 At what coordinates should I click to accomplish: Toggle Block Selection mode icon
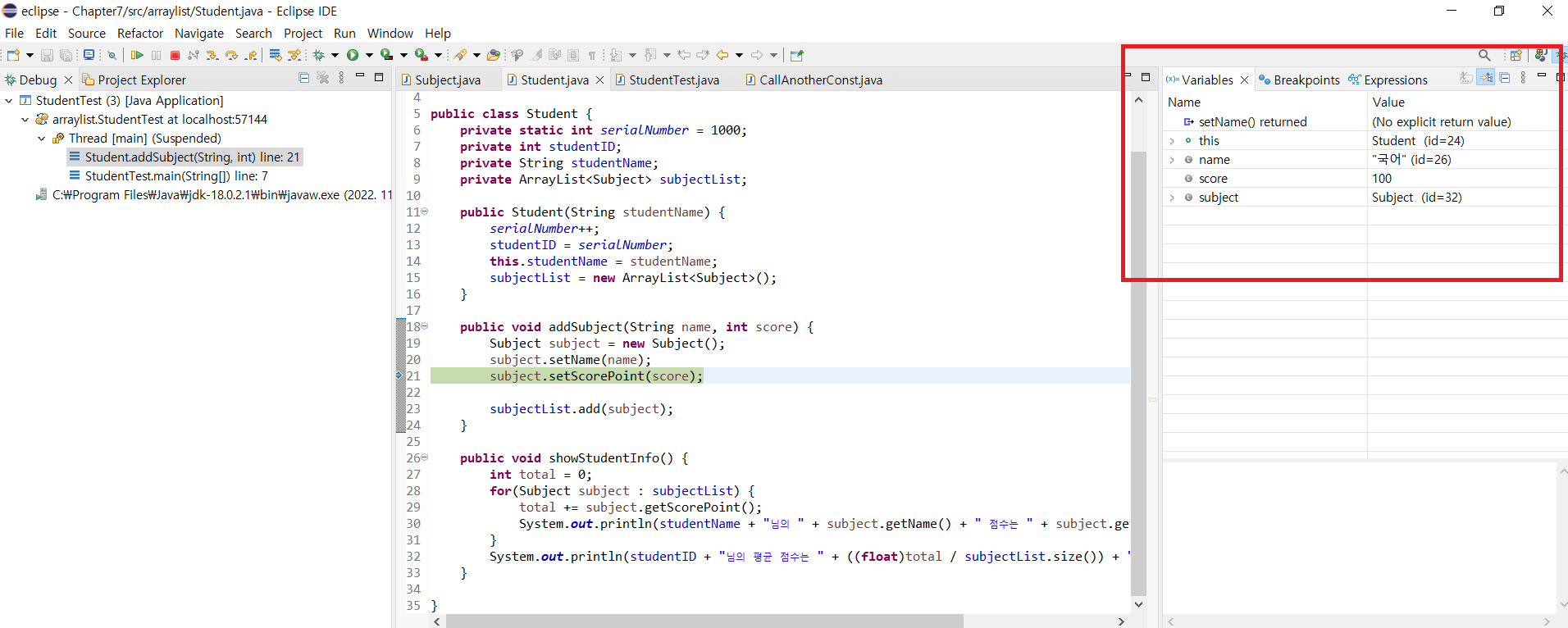click(x=573, y=55)
